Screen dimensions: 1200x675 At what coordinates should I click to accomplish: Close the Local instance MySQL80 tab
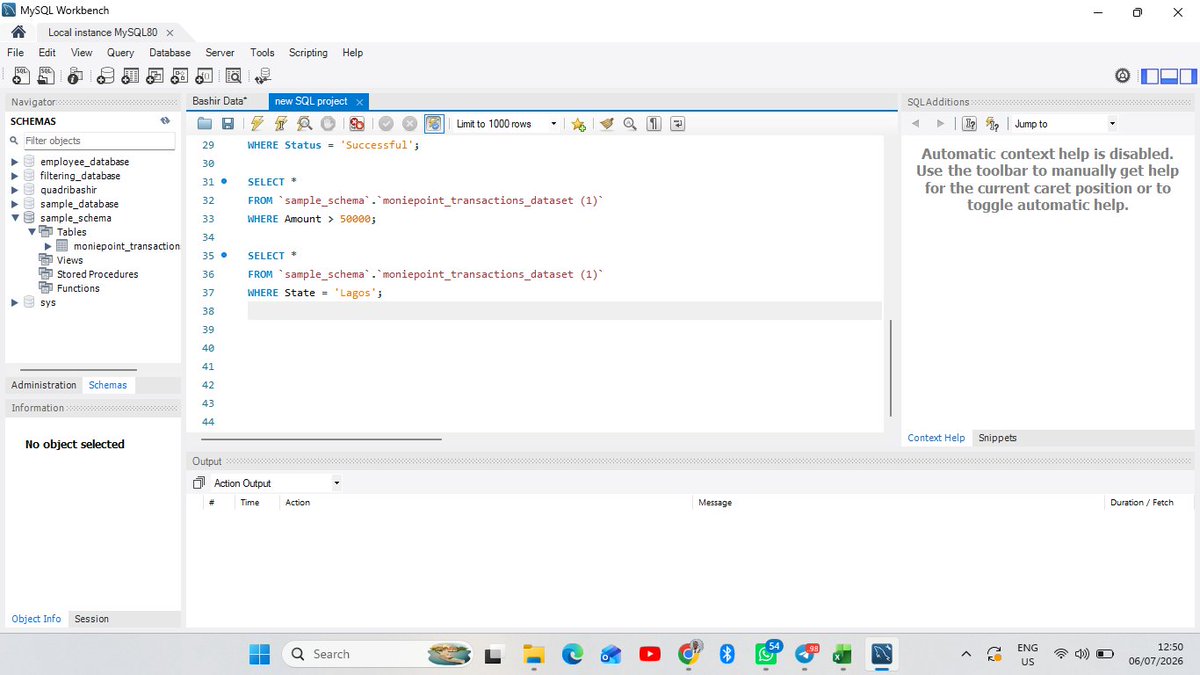click(170, 33)
